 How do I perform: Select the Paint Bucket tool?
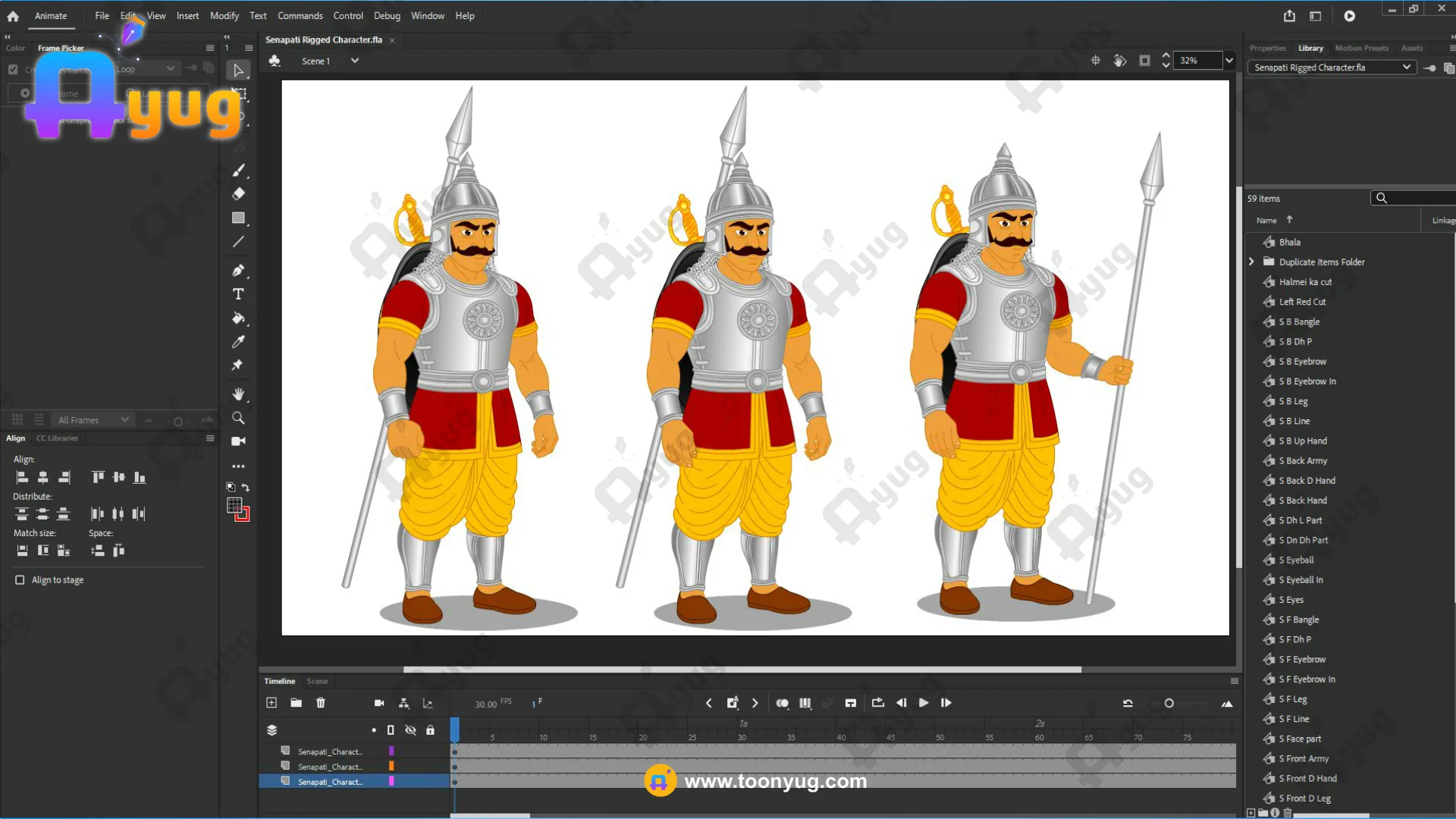[x=238, y=318]
